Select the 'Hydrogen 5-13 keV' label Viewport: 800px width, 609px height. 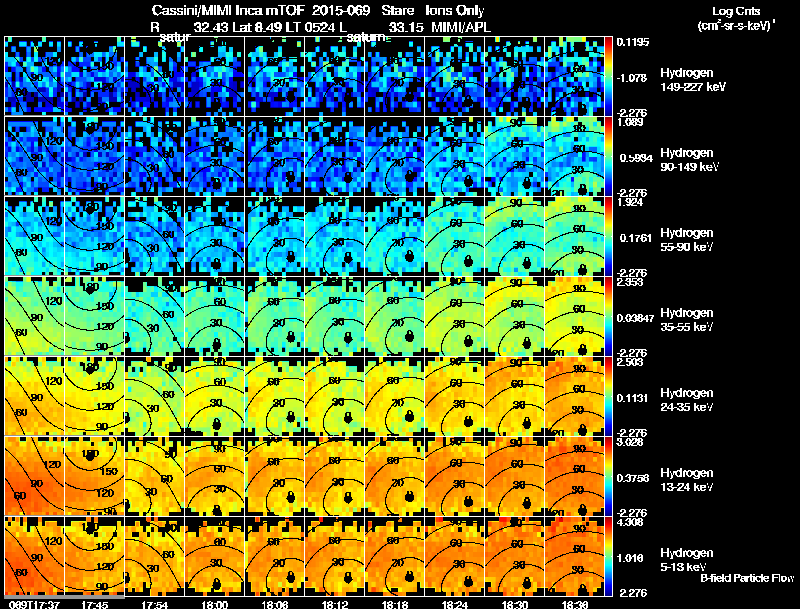(687, 560)
